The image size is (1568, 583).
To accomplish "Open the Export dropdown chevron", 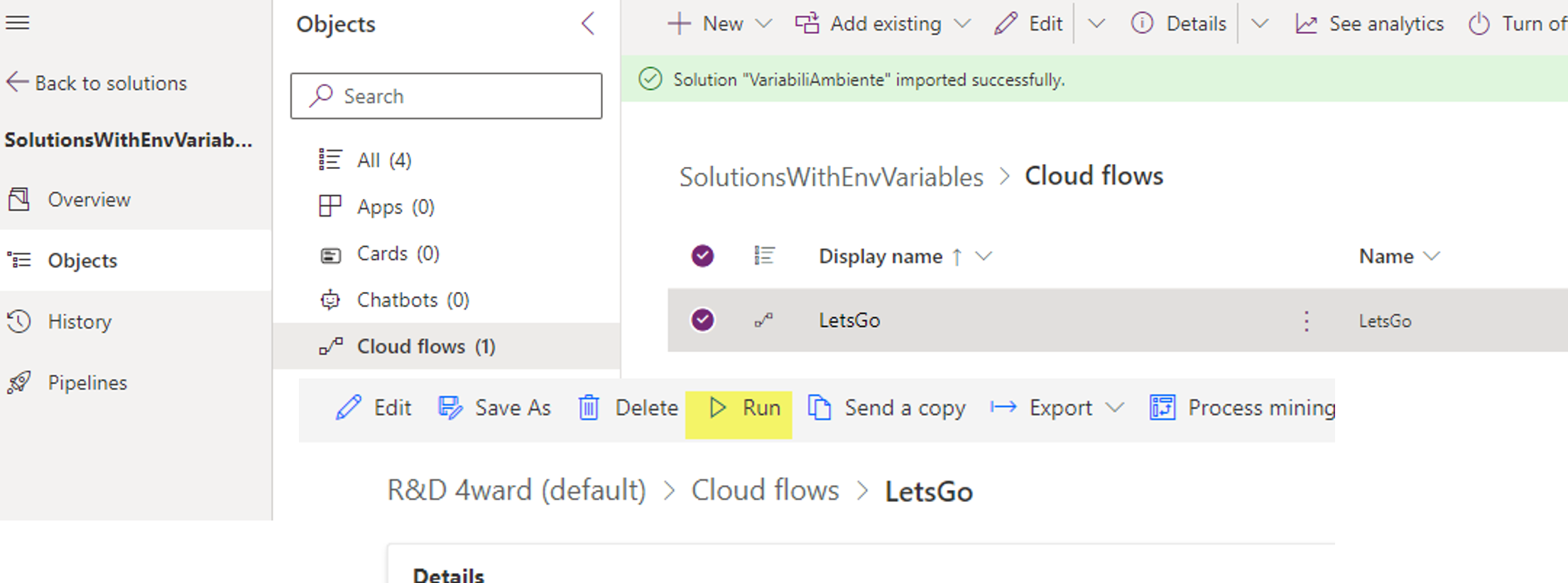I will [1115, 408].
